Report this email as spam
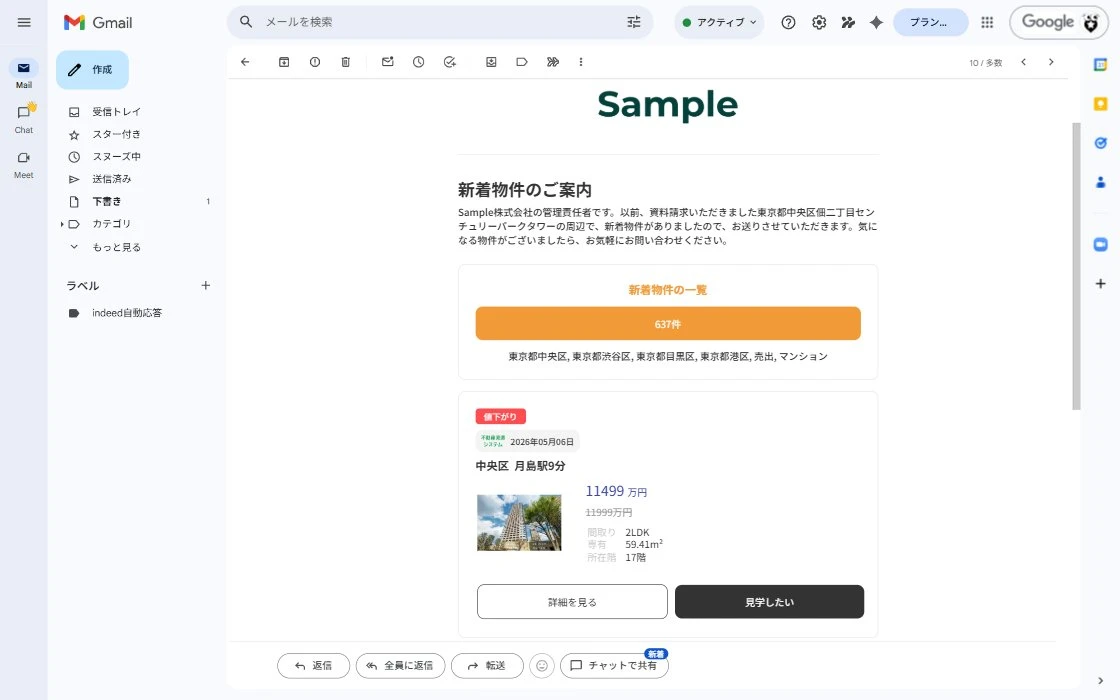Screen dimensions: 1120x700 pyautogui.click(x=315, y=62)
